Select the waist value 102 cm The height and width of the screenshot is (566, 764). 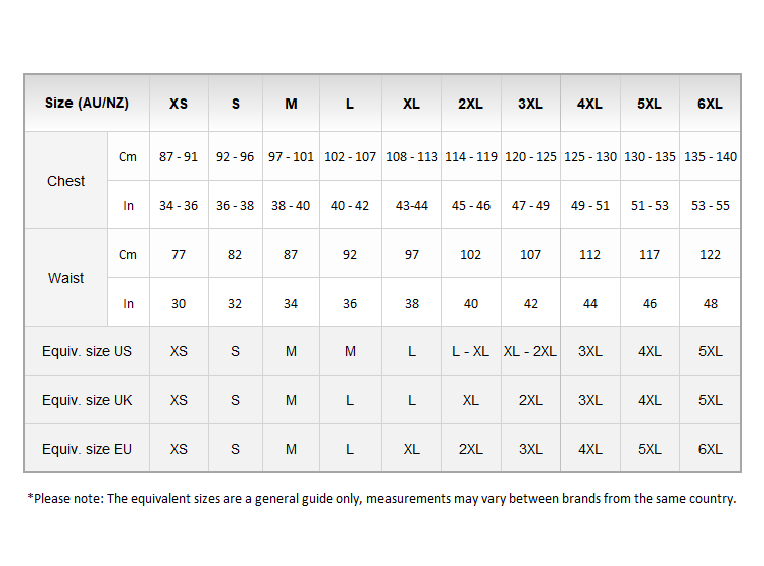(470, 255)
